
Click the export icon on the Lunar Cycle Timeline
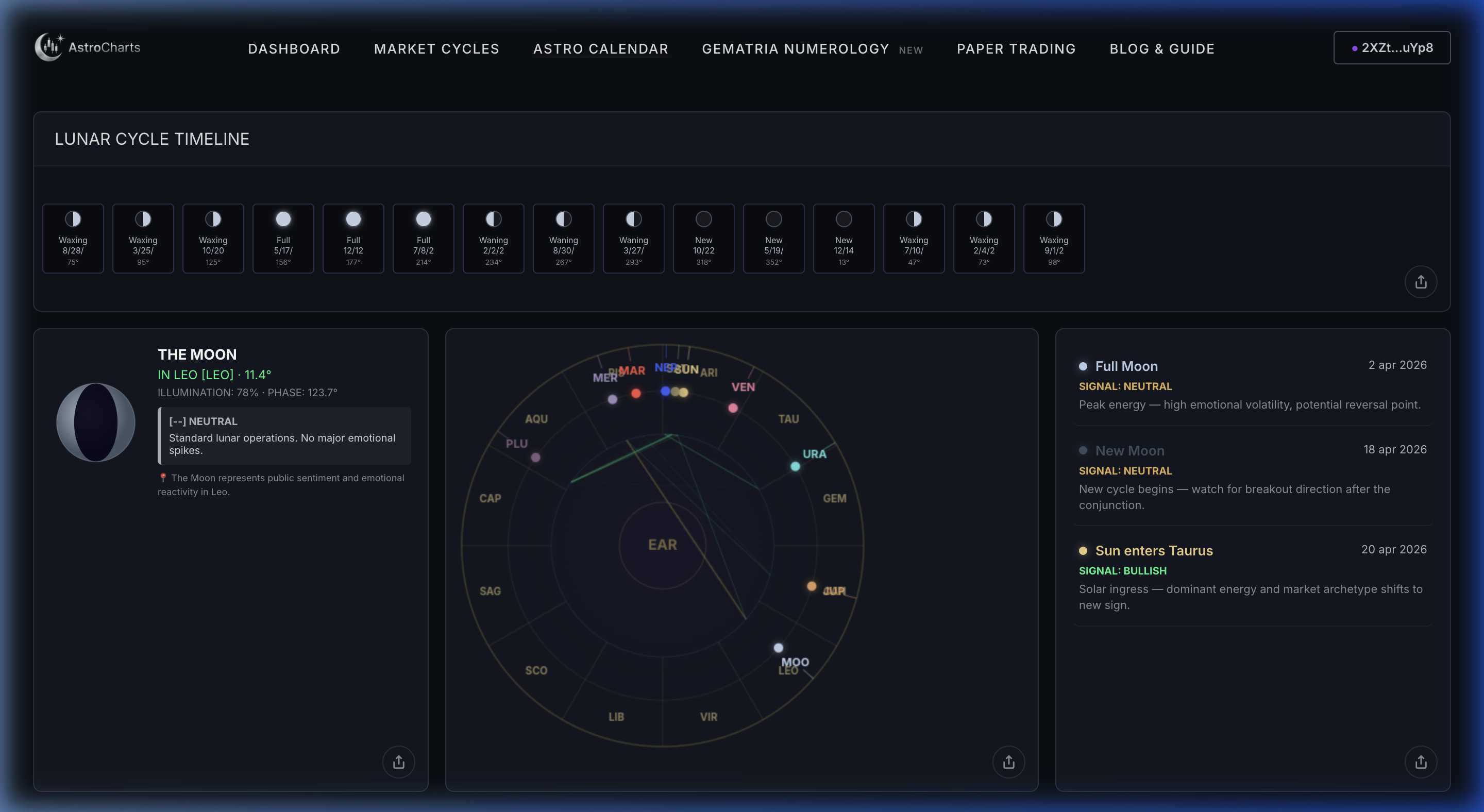tap(1421, 282)
